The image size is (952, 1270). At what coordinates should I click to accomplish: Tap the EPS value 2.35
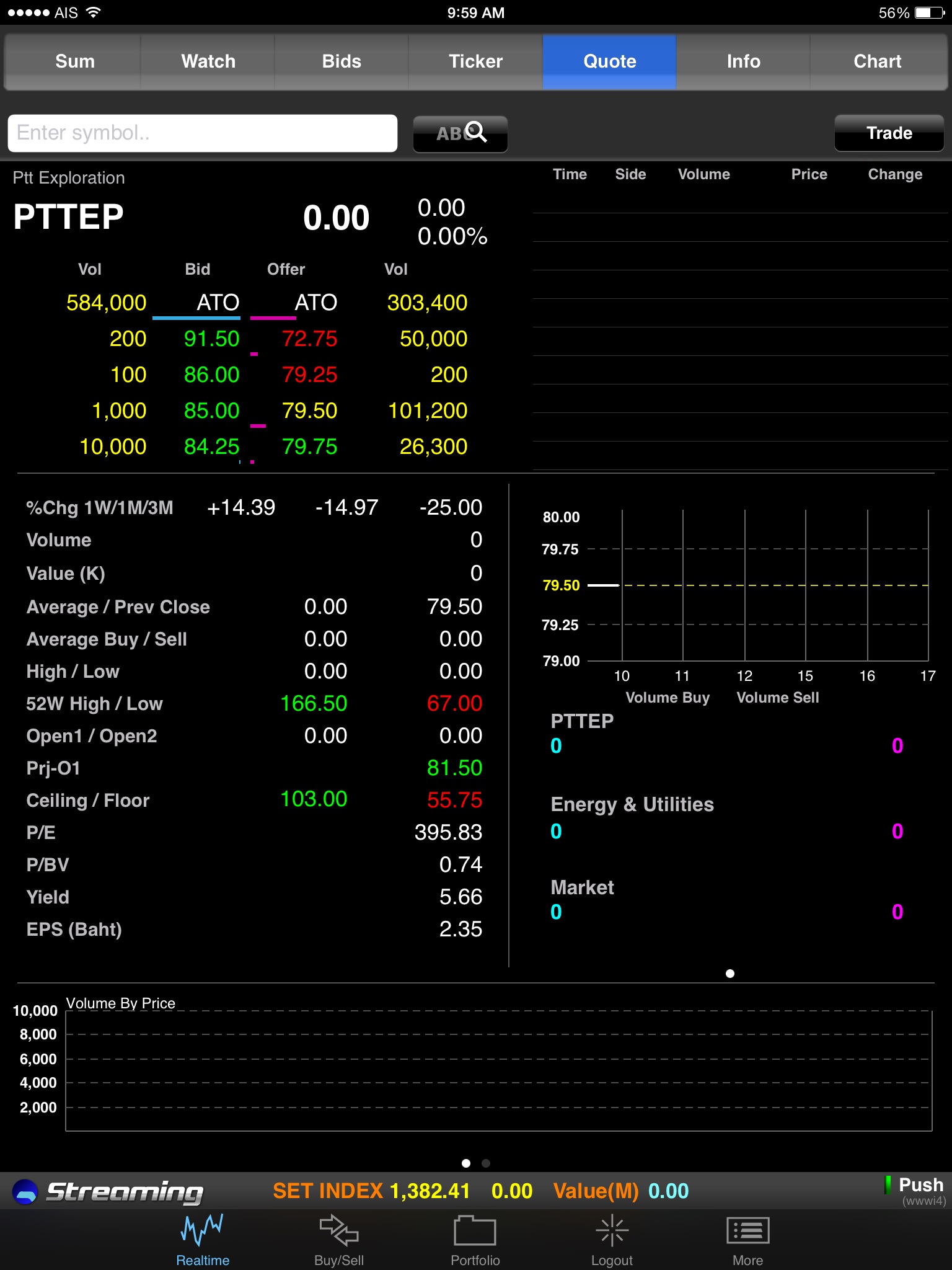click(x=461, y=929)
